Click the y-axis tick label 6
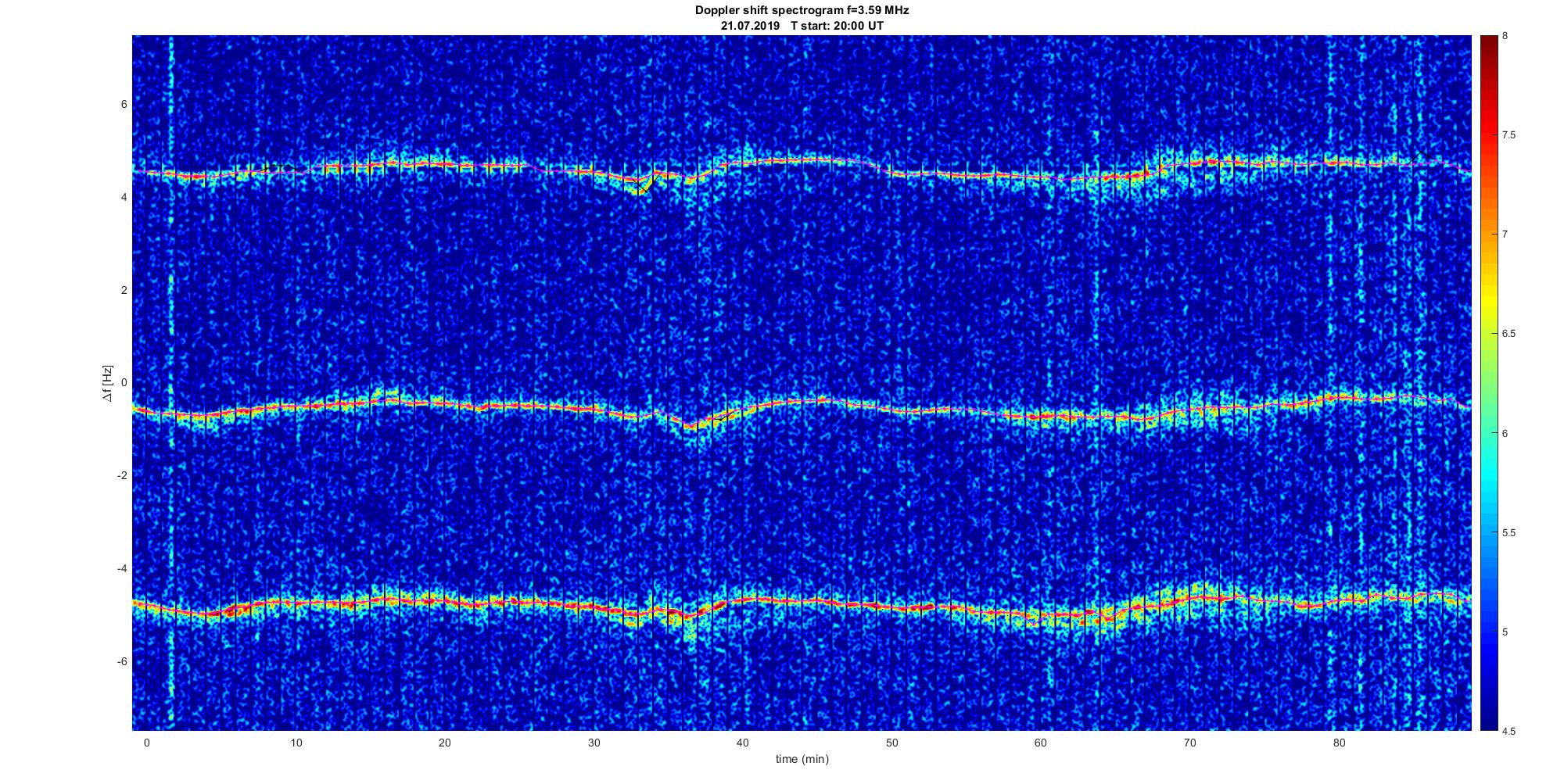Viewport: 1564px width, 784px height. coord(124,104)
